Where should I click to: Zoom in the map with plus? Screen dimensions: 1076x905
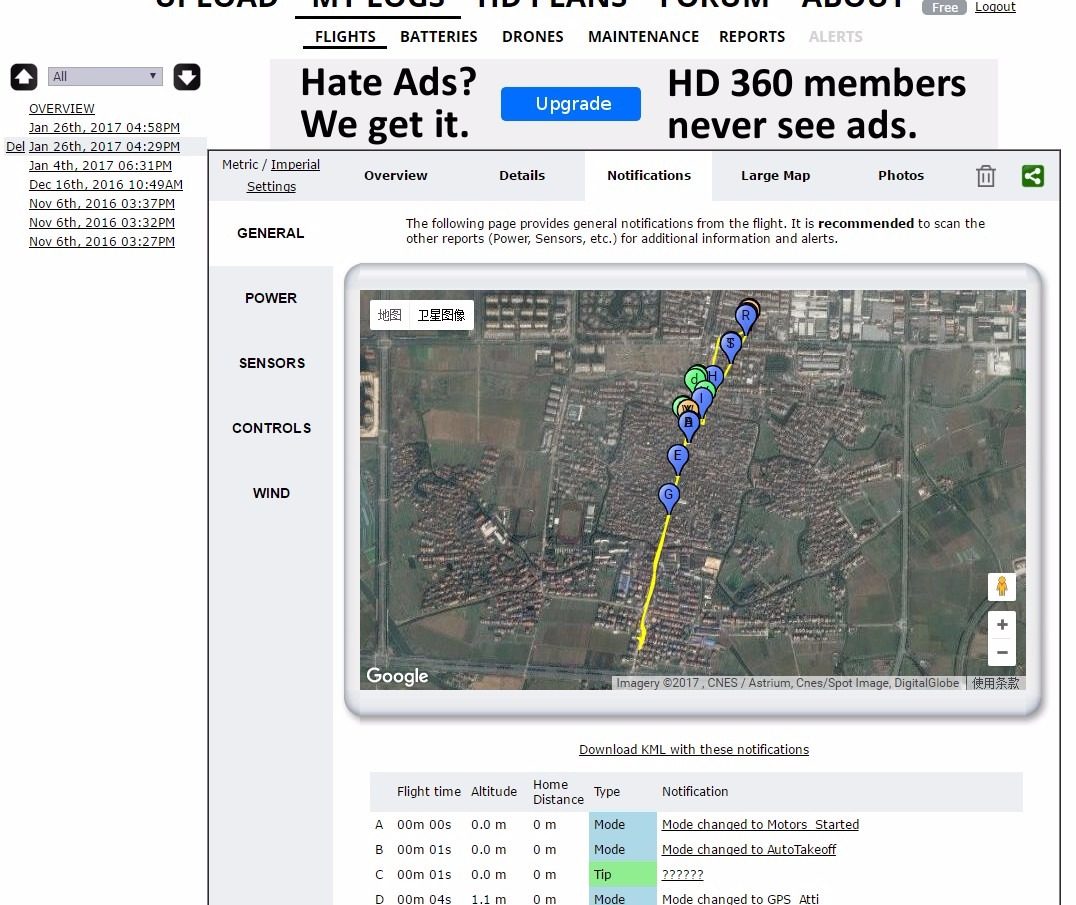click(x=1002, y=624)
